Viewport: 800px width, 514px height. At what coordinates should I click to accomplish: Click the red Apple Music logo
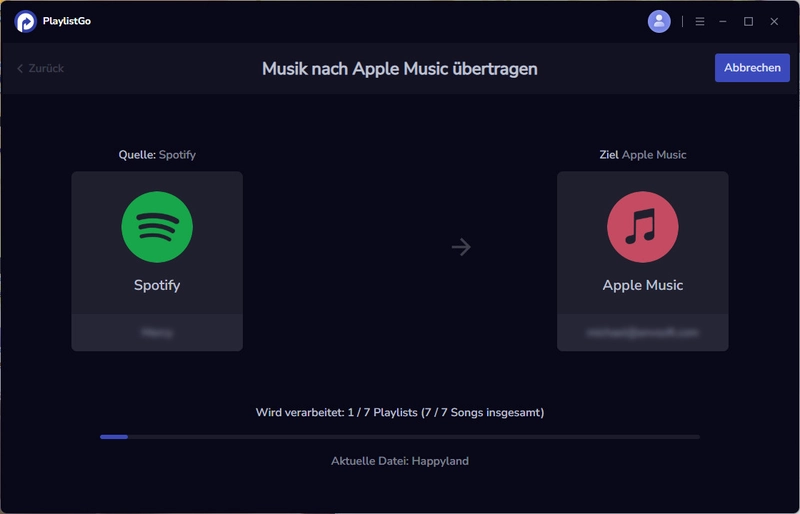[642, 227]
